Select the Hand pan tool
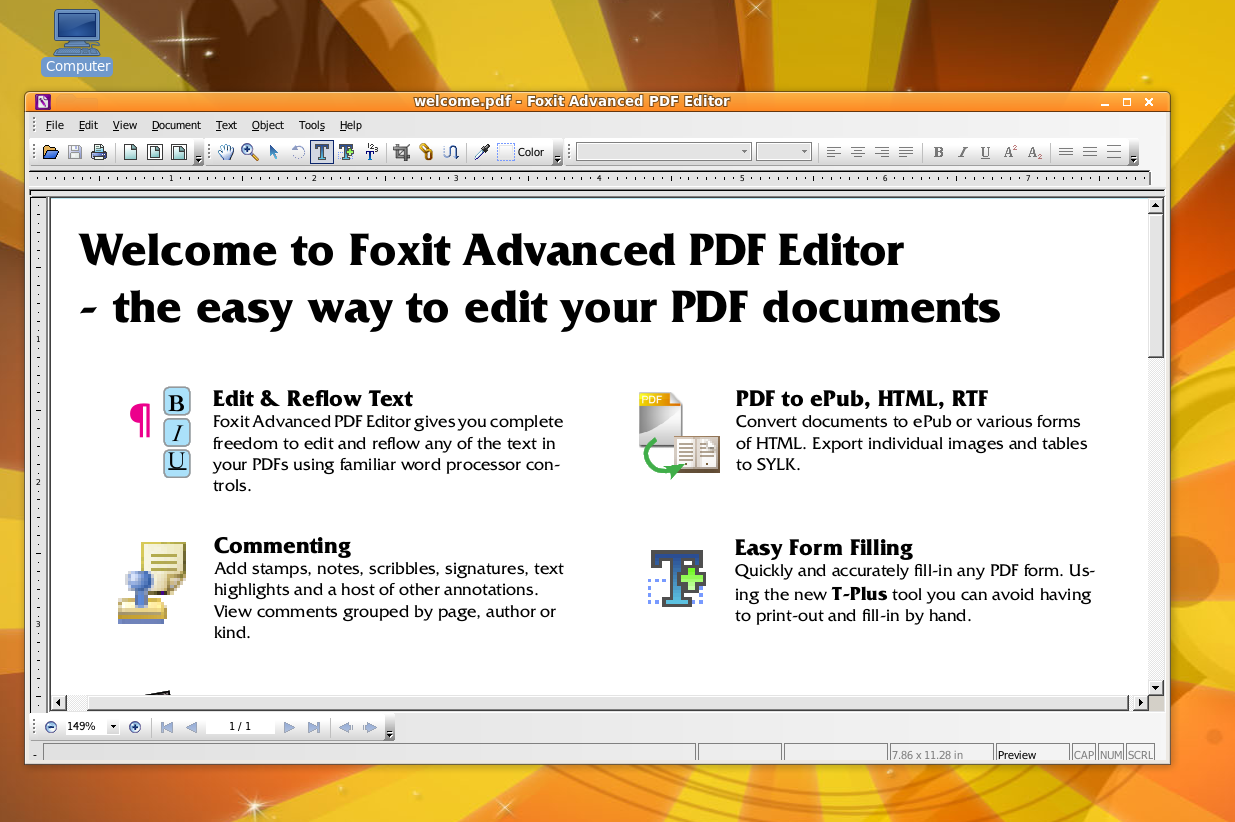 [227, 152]
